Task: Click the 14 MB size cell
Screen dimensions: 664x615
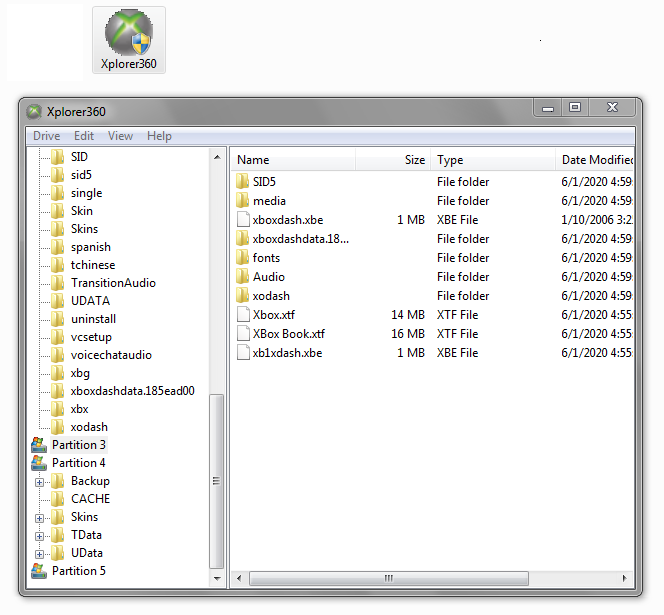Action: 408,315
